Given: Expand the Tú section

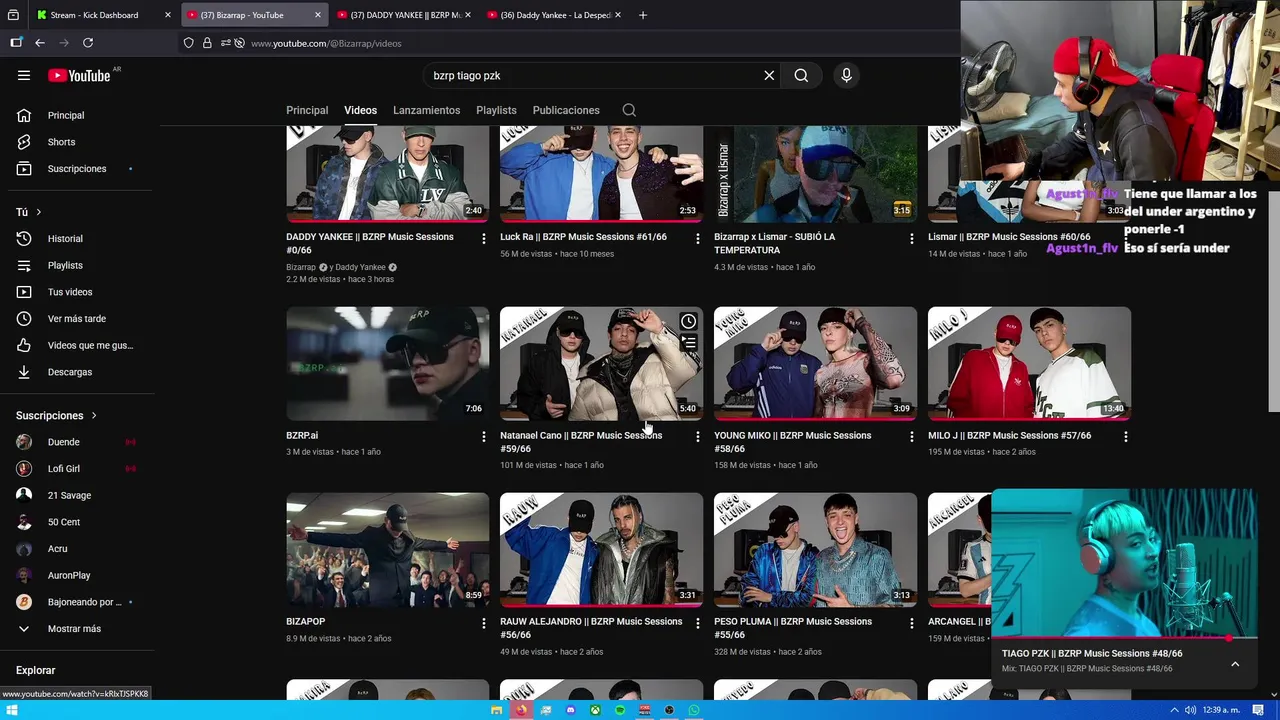Looking at the screenshot, I should (x=28, y=212).
